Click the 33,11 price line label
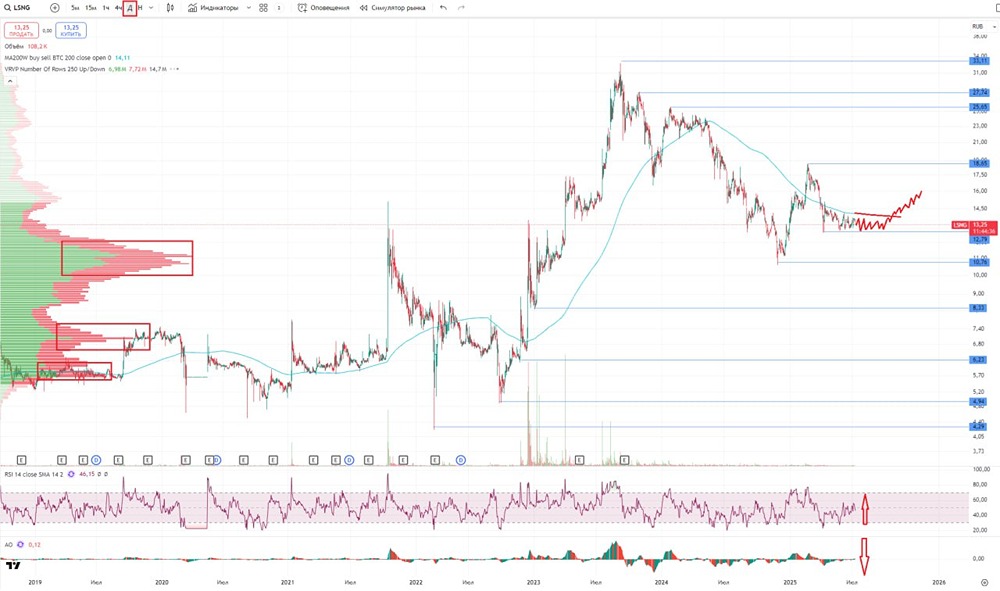This screenshot has width=1000, height=591. (x=980, y=61)
